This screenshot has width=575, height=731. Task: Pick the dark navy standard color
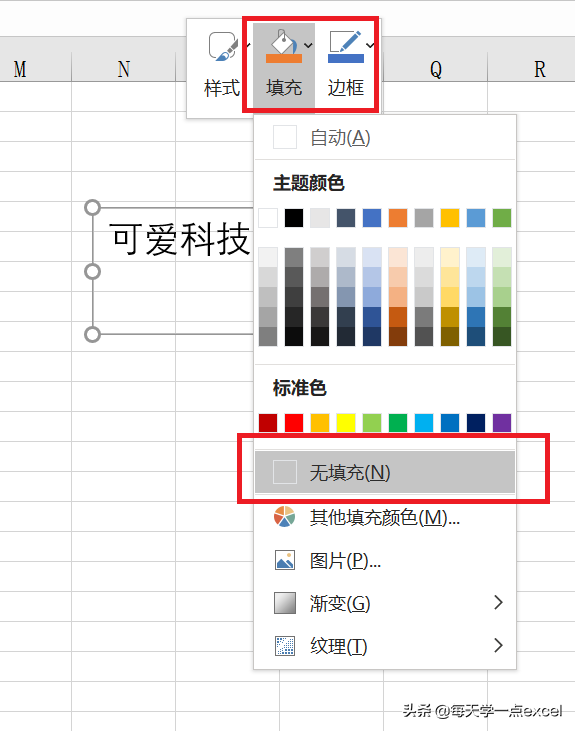(476, 423)
